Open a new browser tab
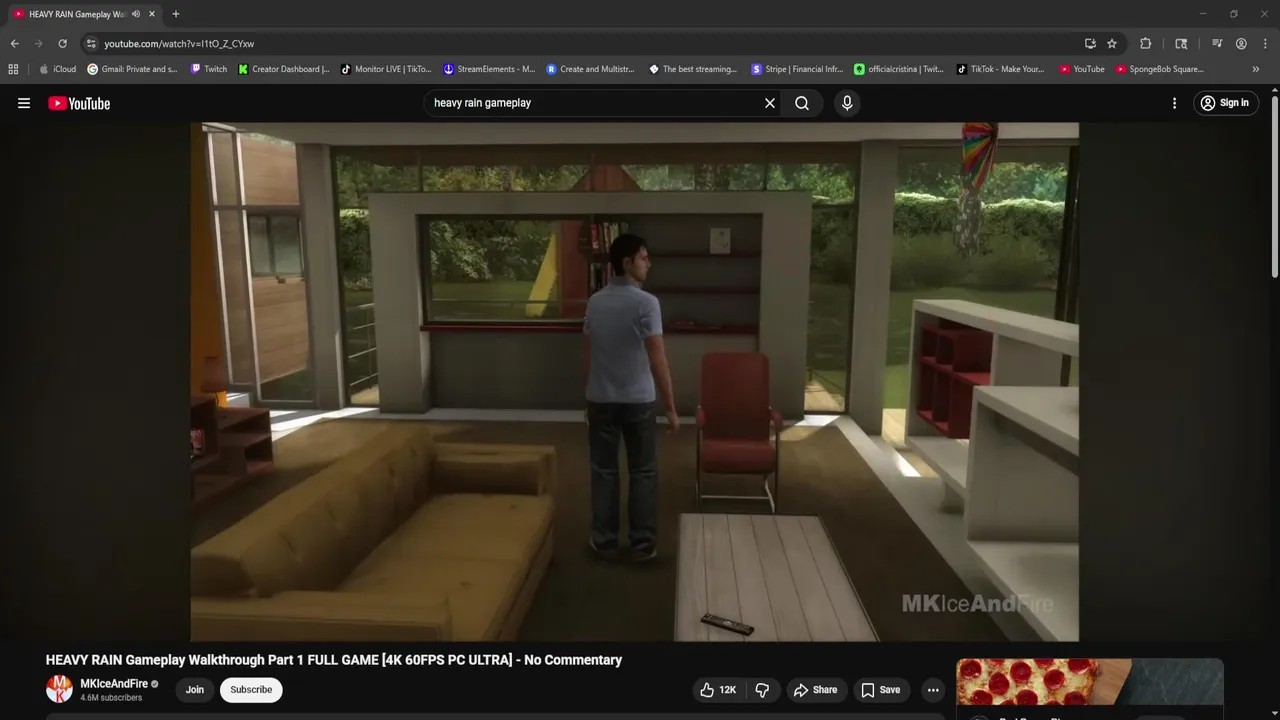The width and height of the screenshot is (1280, 720). 176,14
